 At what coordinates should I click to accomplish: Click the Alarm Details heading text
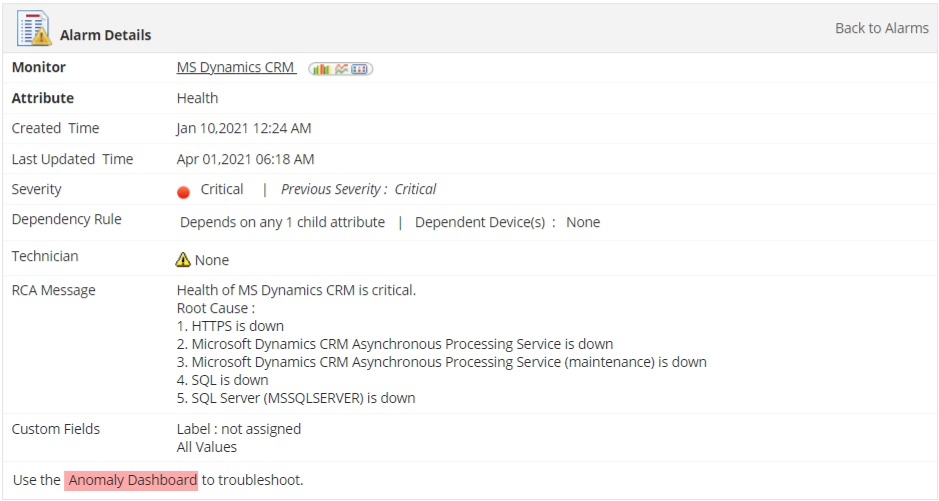point(105,35)
